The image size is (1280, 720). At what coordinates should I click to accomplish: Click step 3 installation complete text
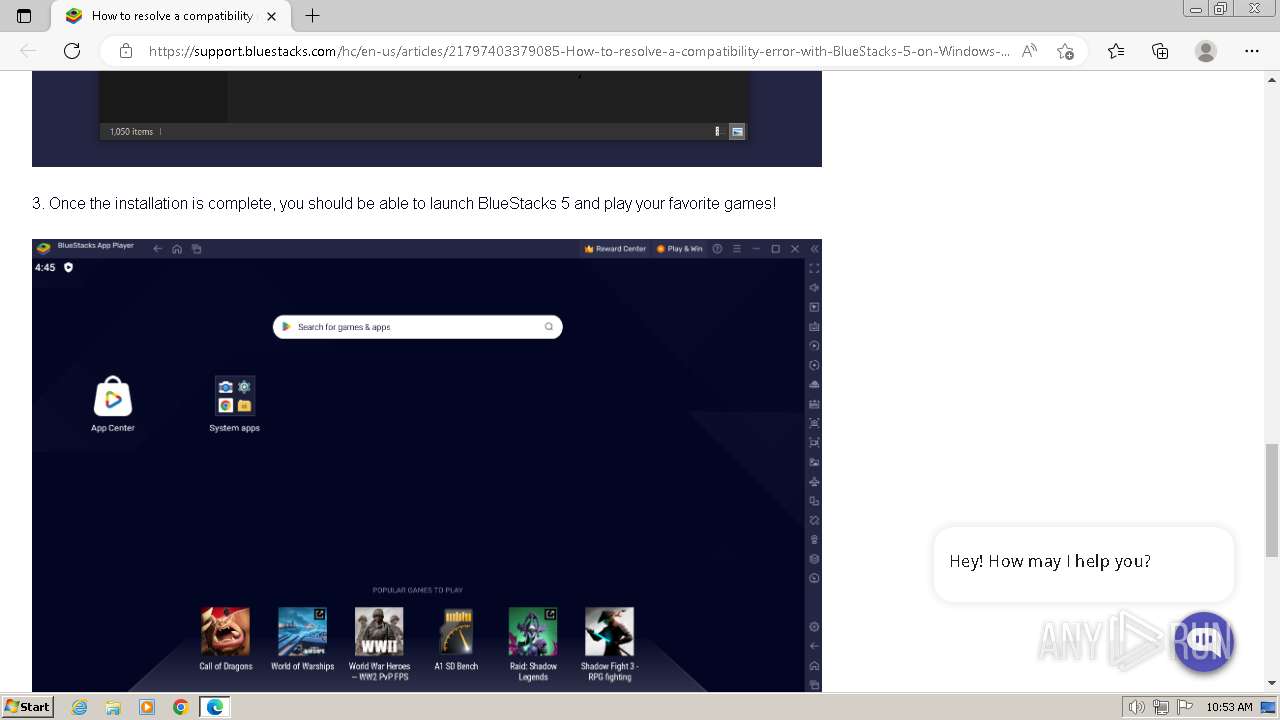404,203
